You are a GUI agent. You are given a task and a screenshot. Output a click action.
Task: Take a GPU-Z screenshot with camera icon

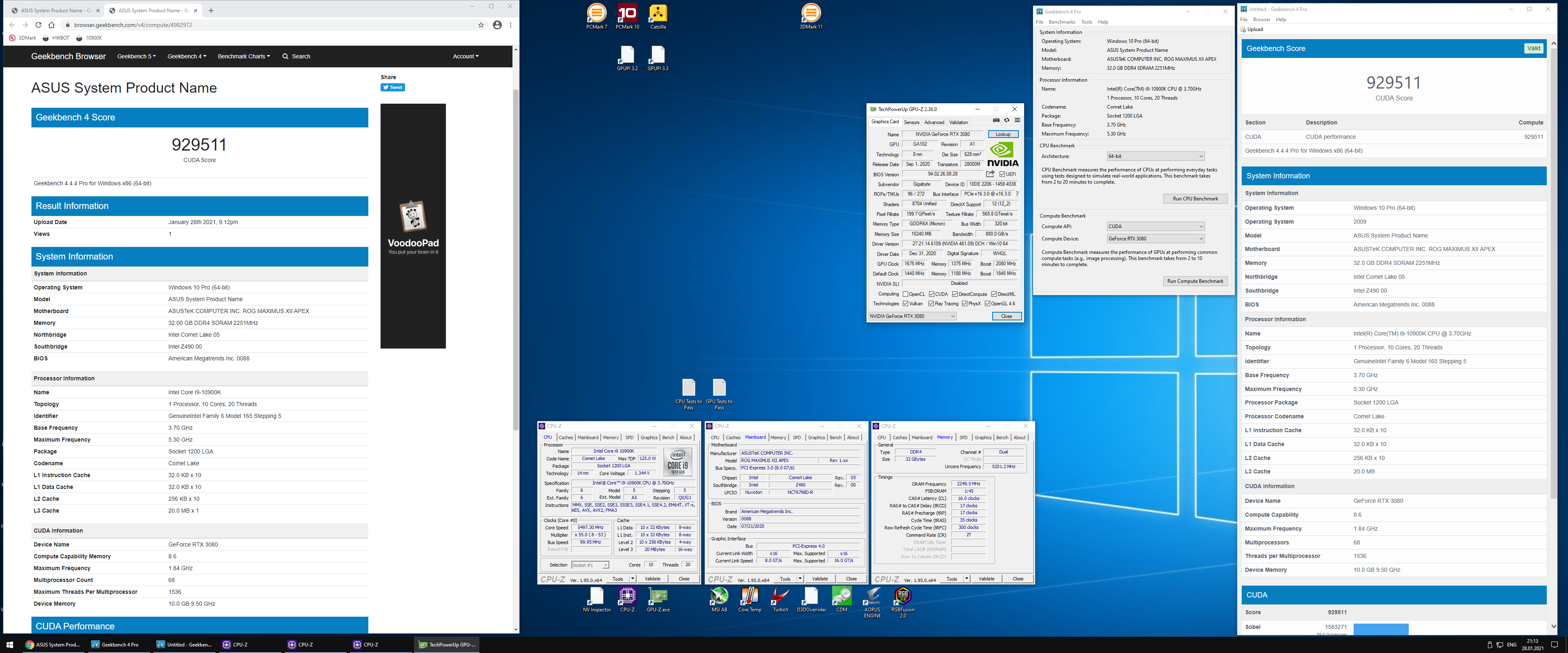[x=996, y=120]
